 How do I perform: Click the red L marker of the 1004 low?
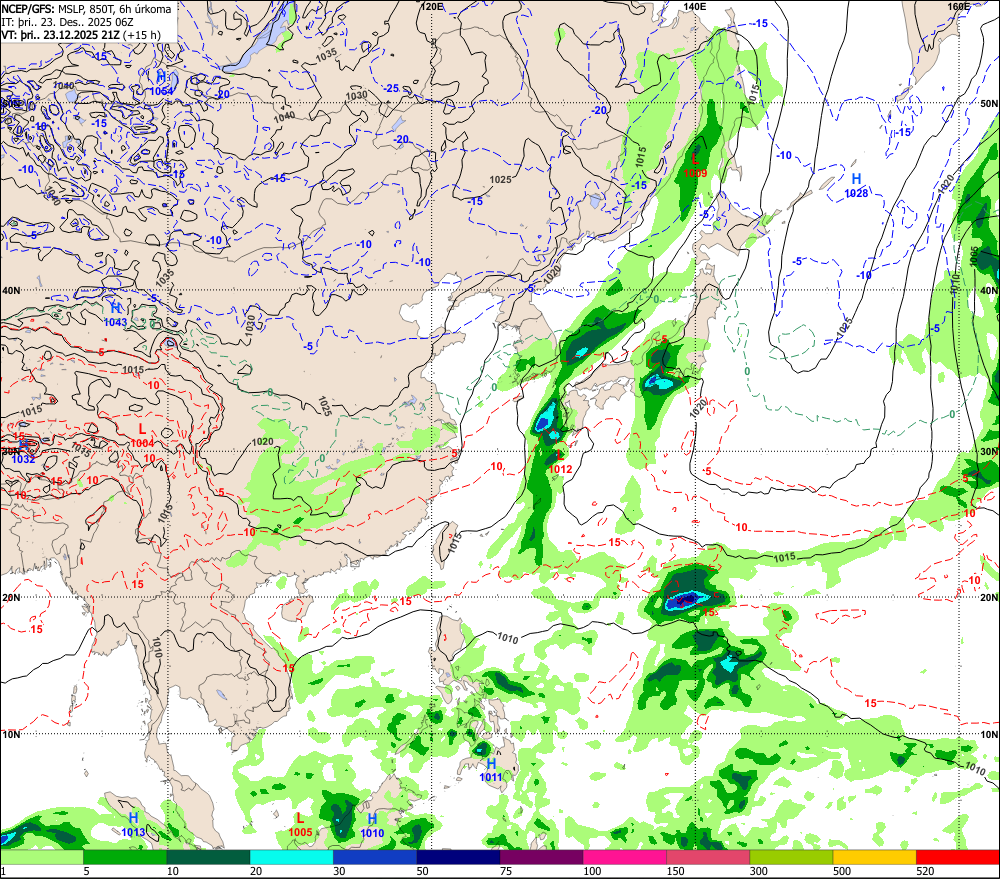pyautogui.click(x=142, y=430)
